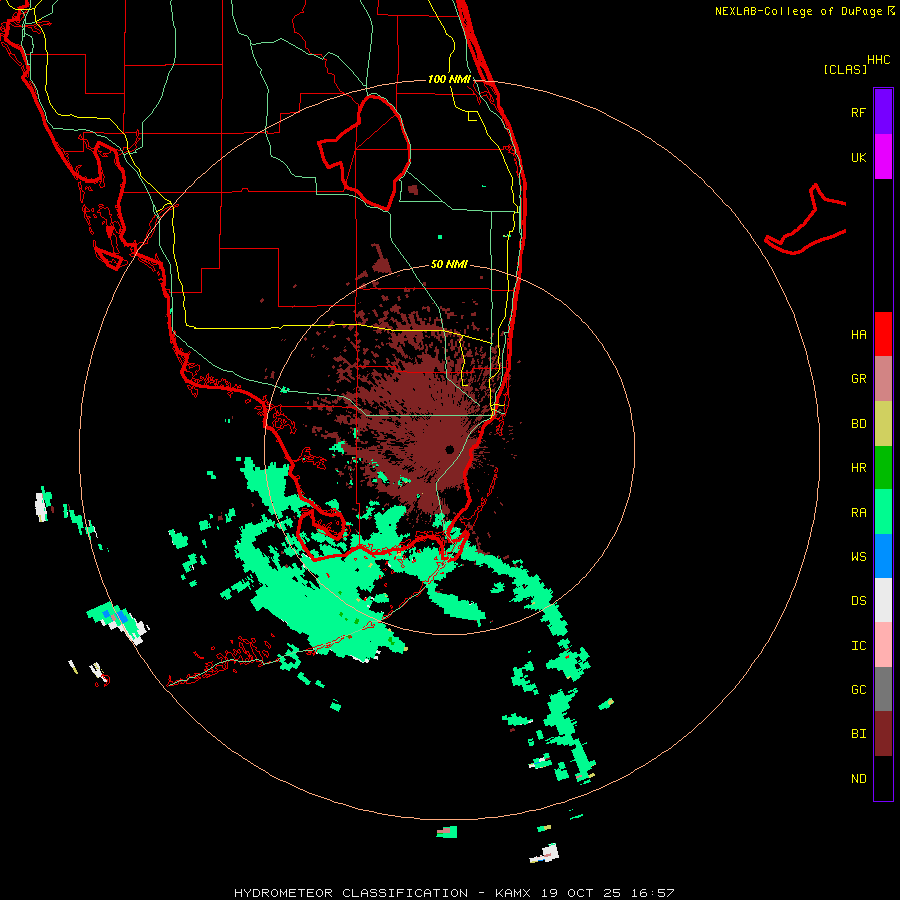The width and height of the screenshot is (900, 900).
Task: Click the "BD" legend label
Action: click(x=858, y=424)
